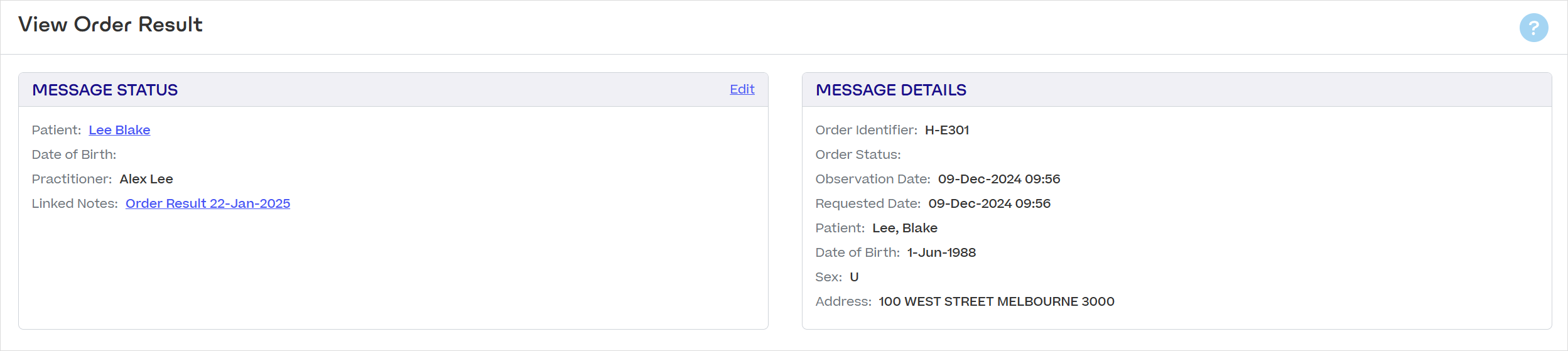Image resolution: width=1568 pixels, height=351 pixels.
Task: Click patient name Lee, Blake in details
Action: 905,228
